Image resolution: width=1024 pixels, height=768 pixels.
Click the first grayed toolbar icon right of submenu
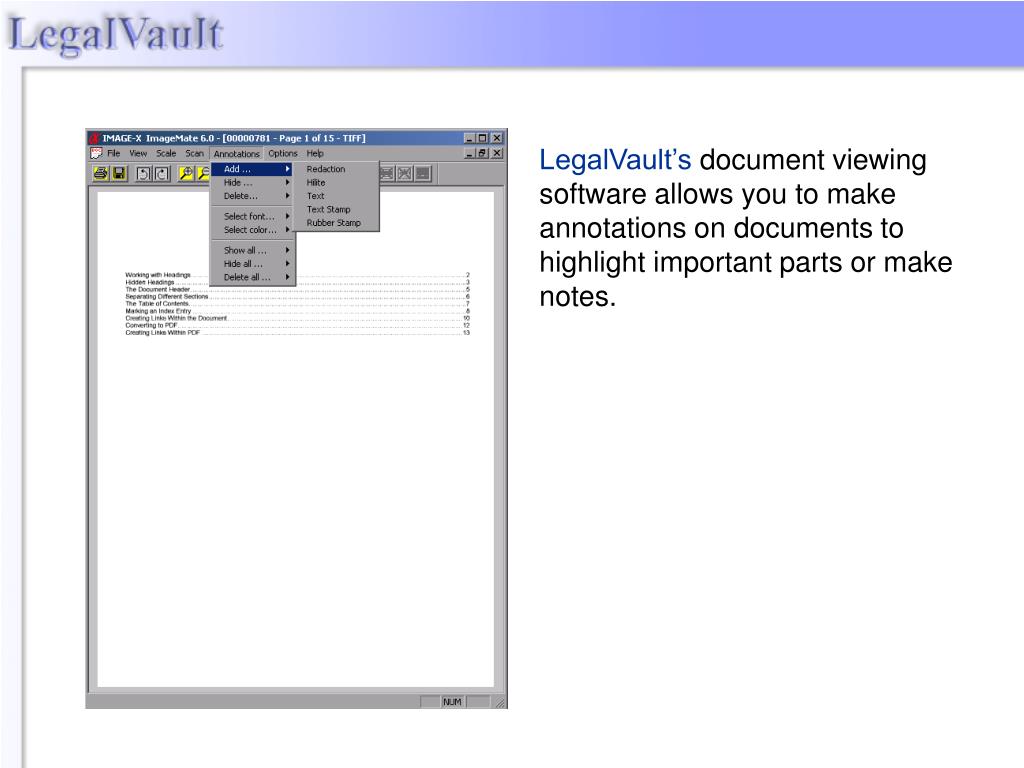click(387, 174)
